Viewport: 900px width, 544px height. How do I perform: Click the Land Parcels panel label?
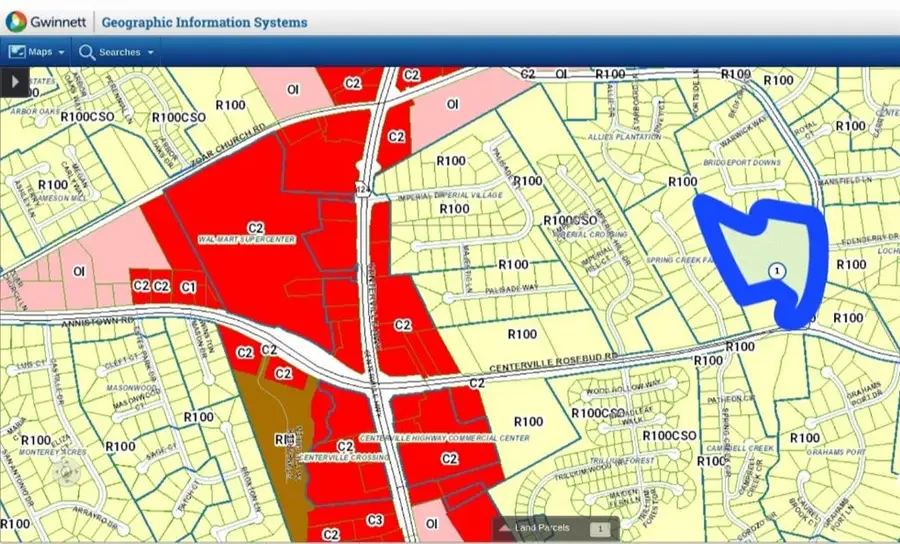pos(542,529)
